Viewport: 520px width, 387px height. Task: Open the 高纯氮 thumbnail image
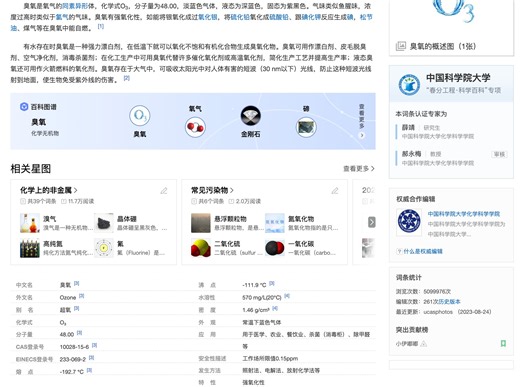click(30, 248)
